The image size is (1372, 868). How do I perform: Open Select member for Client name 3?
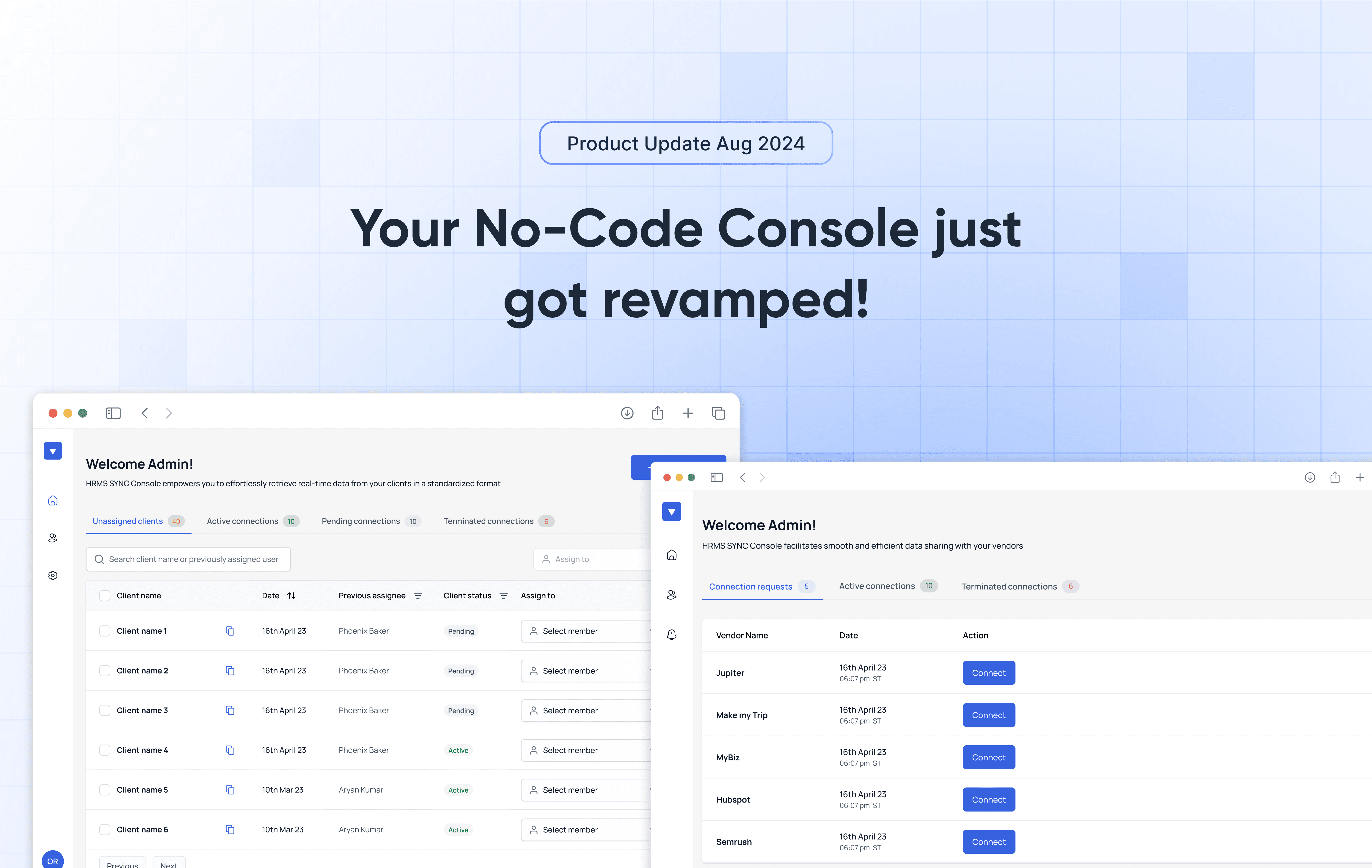pyautogui.click(x=586, y=711)
